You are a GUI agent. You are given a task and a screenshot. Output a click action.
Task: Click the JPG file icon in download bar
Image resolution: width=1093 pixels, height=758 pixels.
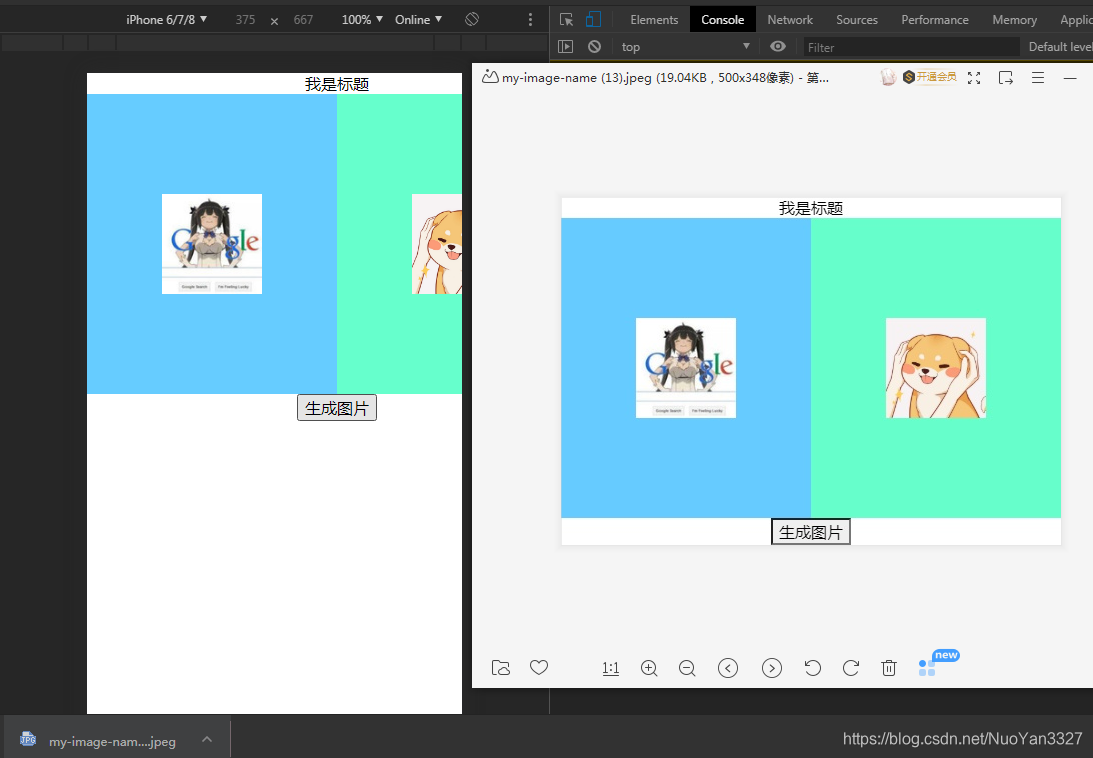point(28,739)
